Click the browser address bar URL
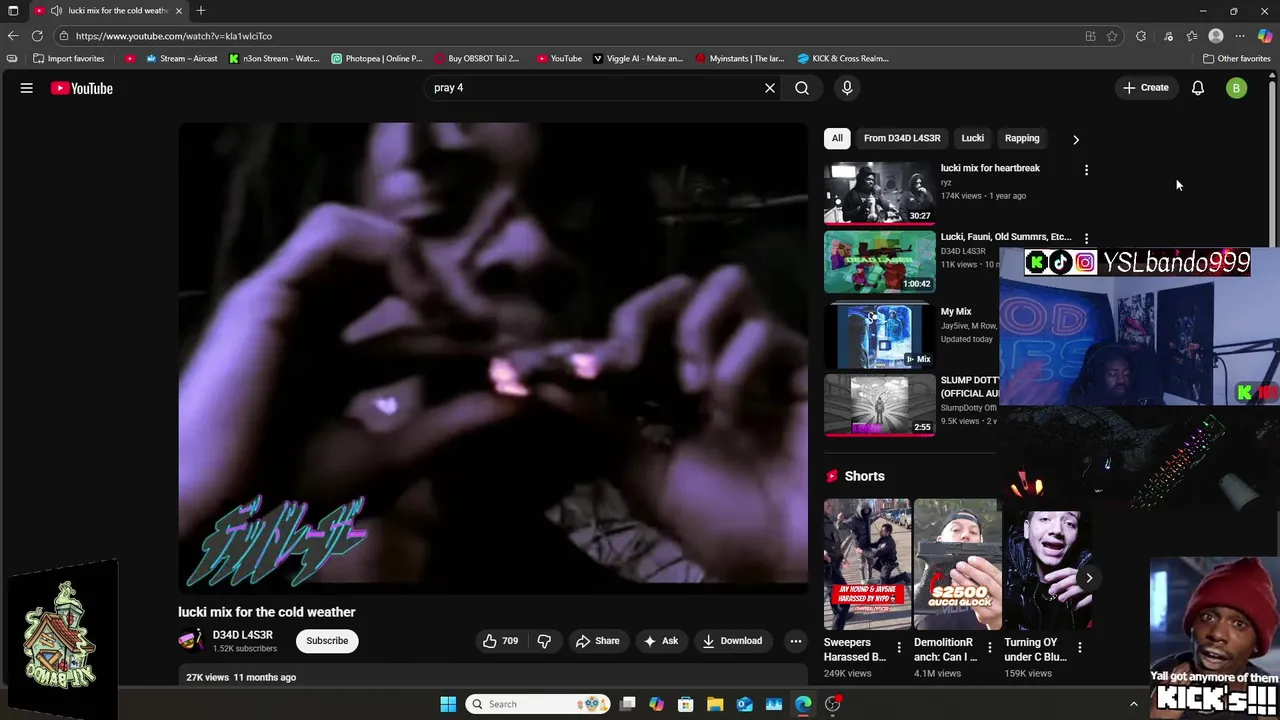The image size is (1280, 720). pyautogui.click(x=174, y=36)
